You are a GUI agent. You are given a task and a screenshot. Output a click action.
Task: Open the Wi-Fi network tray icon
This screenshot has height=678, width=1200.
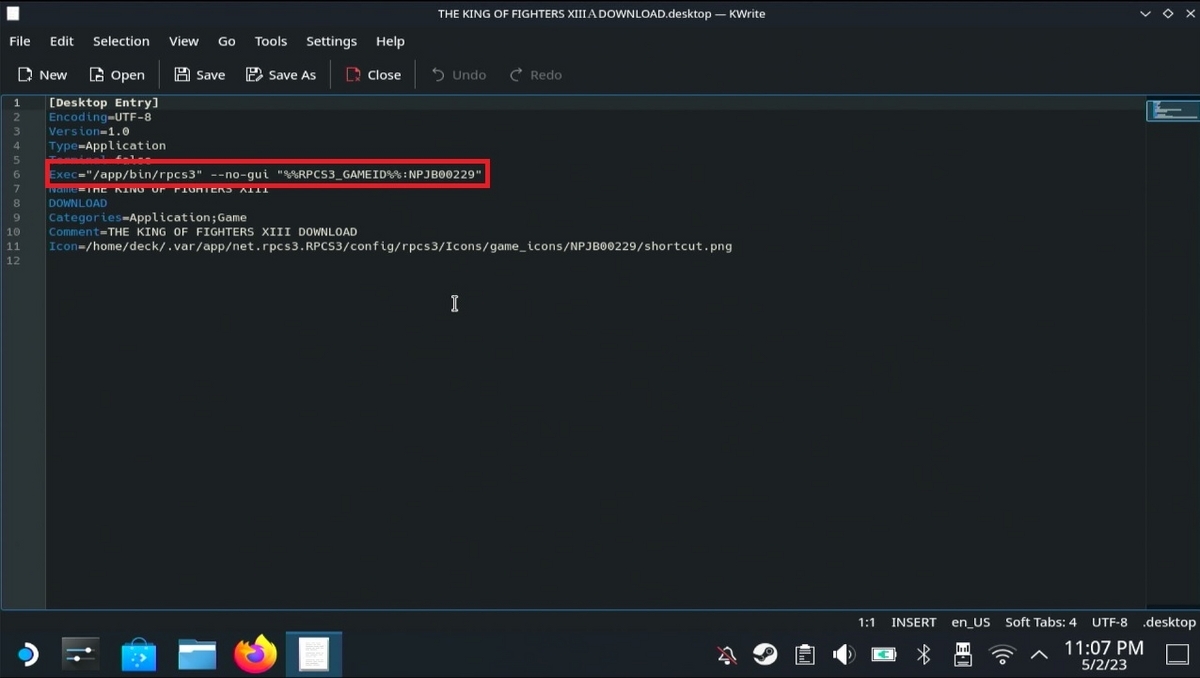pos(1002,655)
